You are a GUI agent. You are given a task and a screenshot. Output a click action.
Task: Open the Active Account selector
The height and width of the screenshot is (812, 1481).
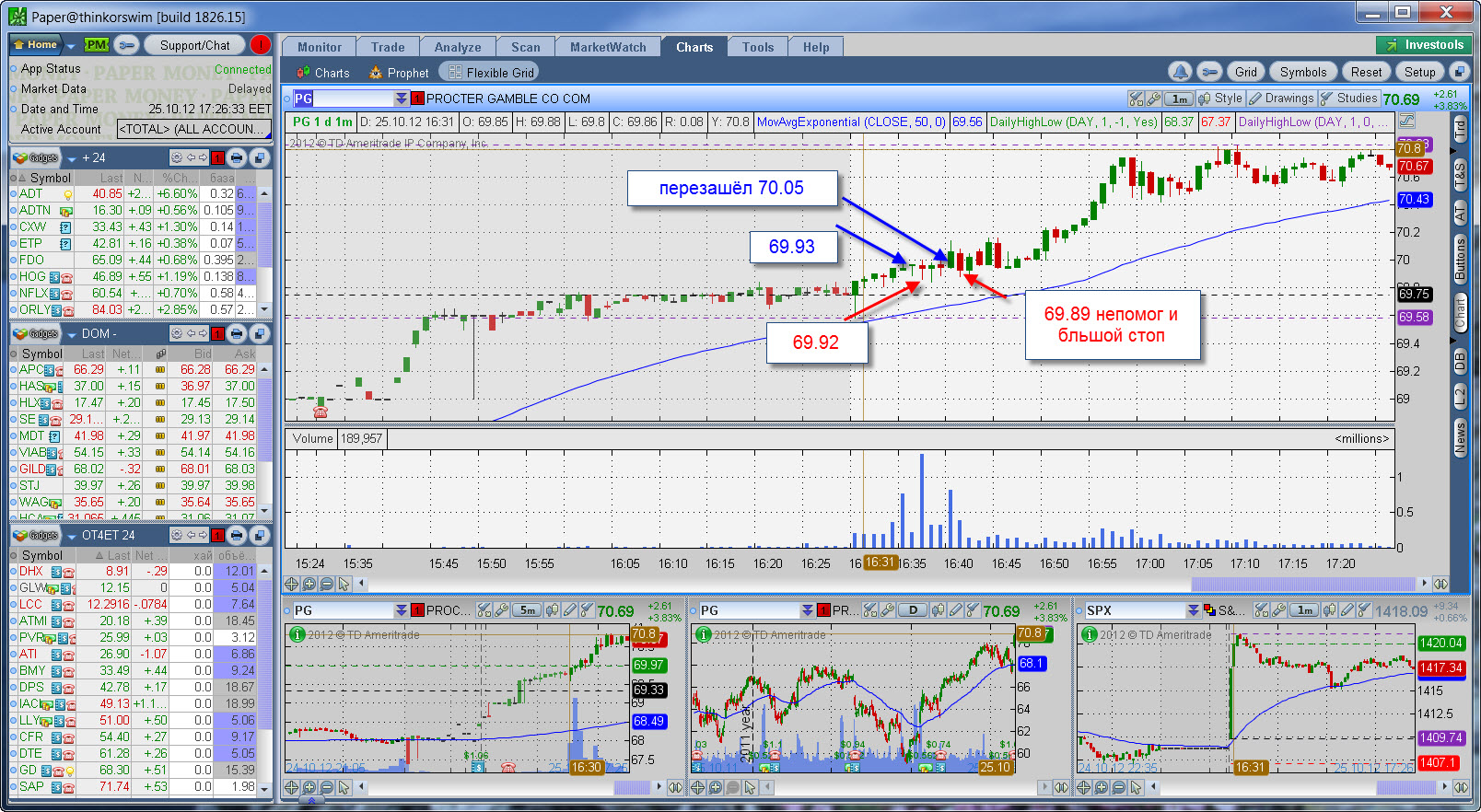click(x=193, y=129)
